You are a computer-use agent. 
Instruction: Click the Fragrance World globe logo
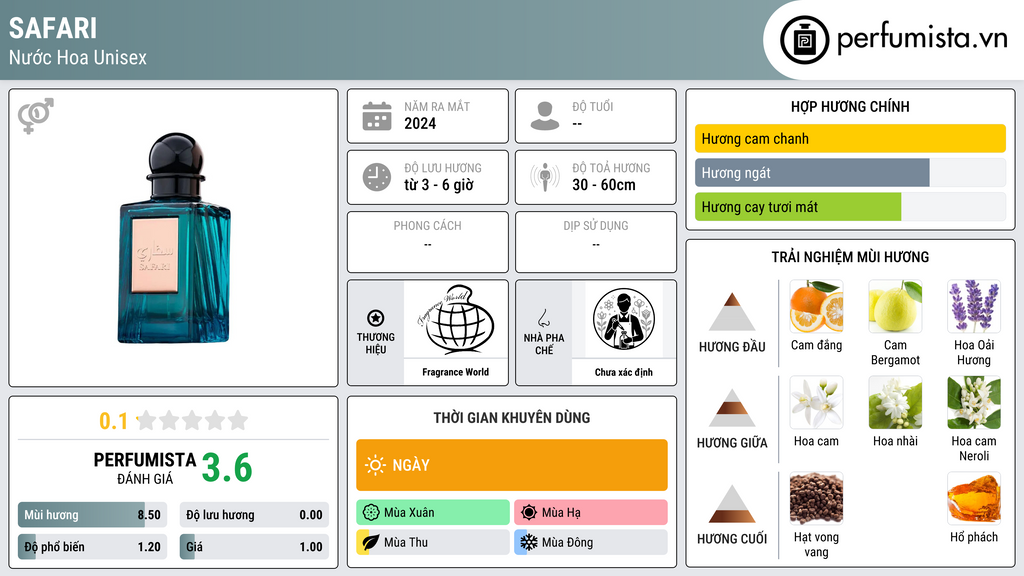tap(456, 319)
